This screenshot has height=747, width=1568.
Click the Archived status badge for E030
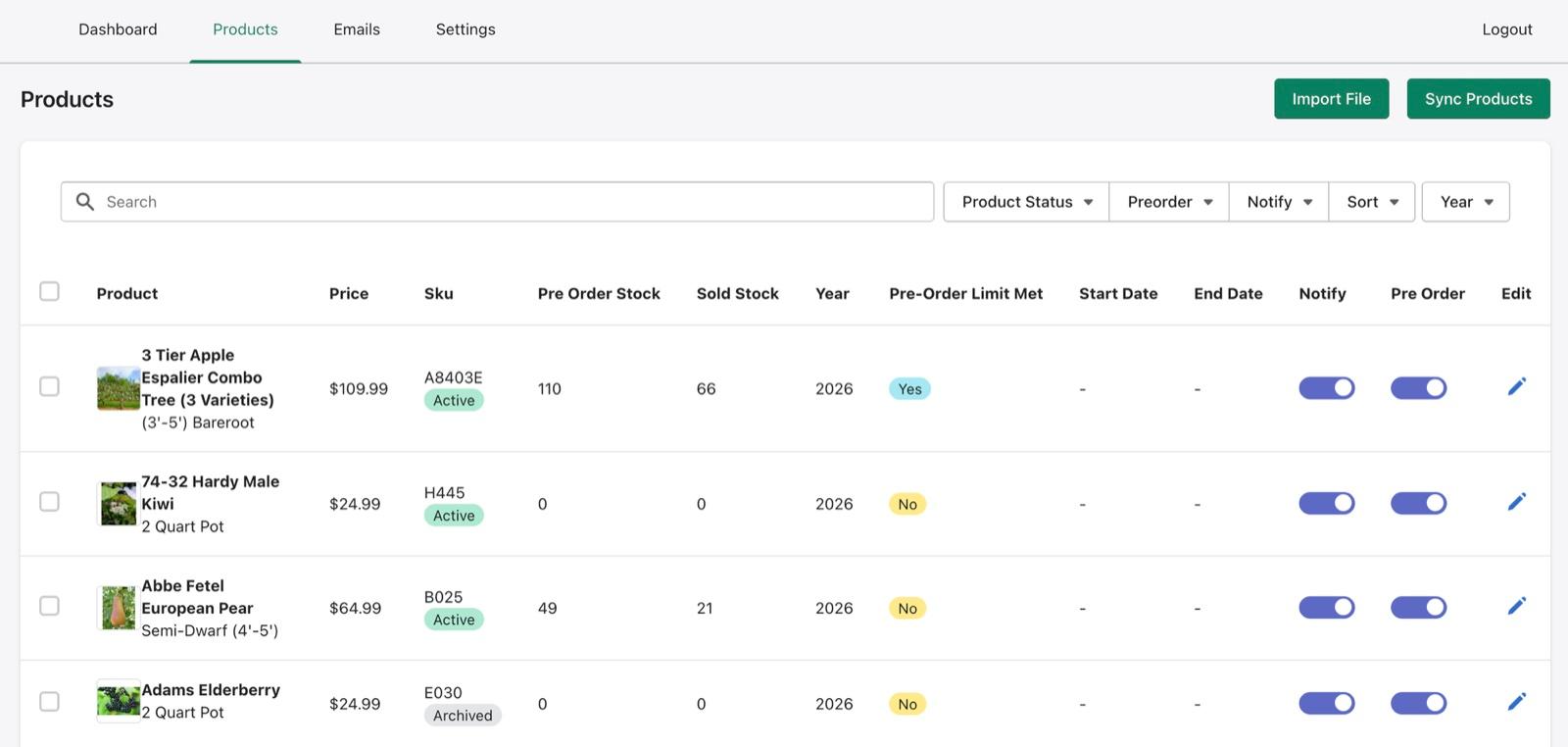[463, 716]
